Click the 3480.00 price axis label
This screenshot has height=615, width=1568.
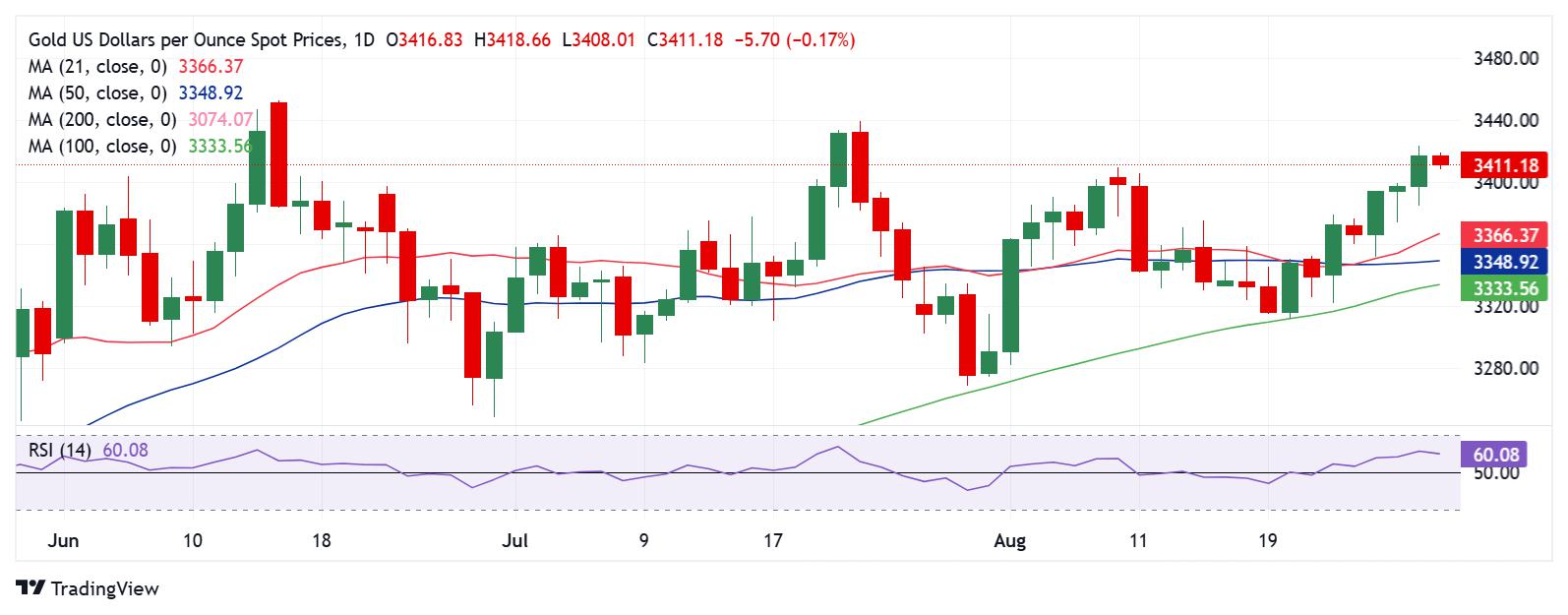(1506, 59)
